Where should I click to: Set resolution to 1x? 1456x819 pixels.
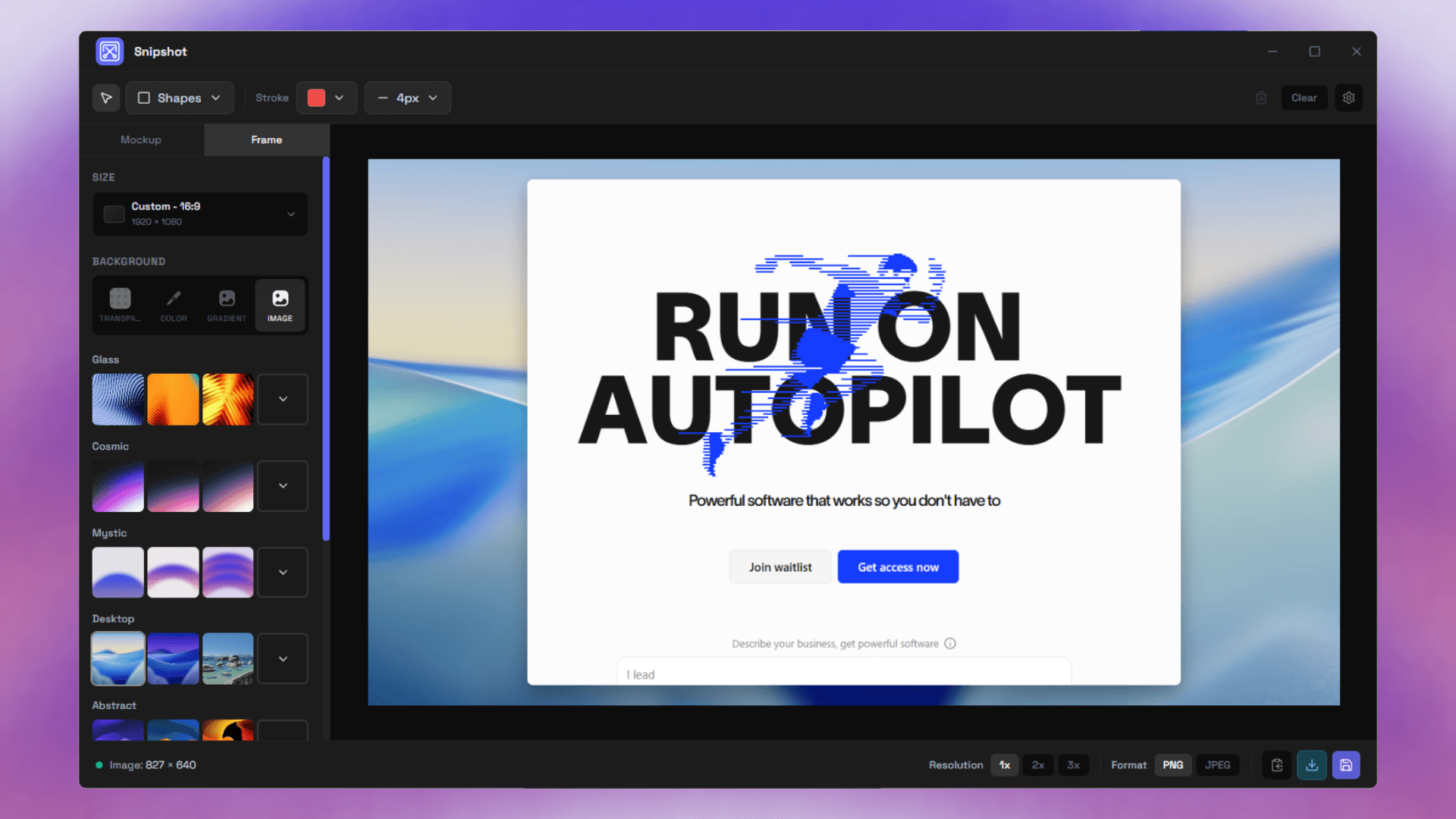pyautogui.click(x=1004, y=765)
